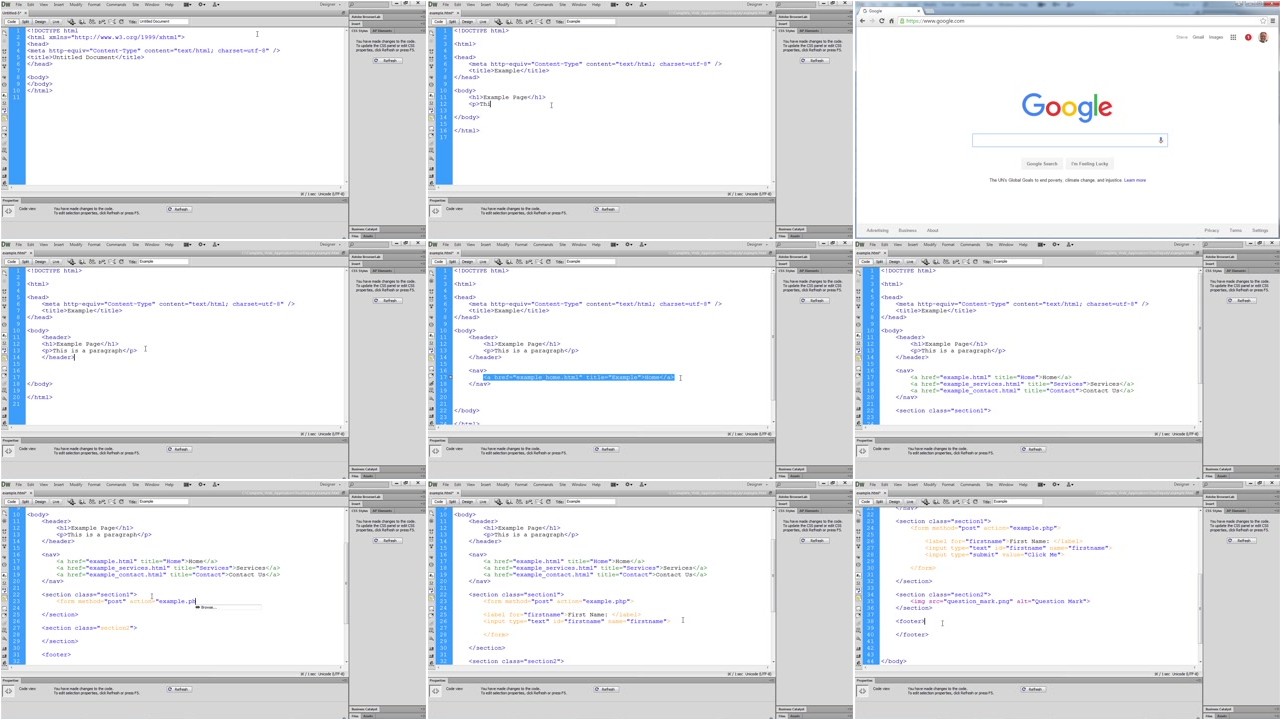The image size is (1281, 720).
Task: Expand Business Catalyst panel in Untitled Document frame
Action: 365,229
